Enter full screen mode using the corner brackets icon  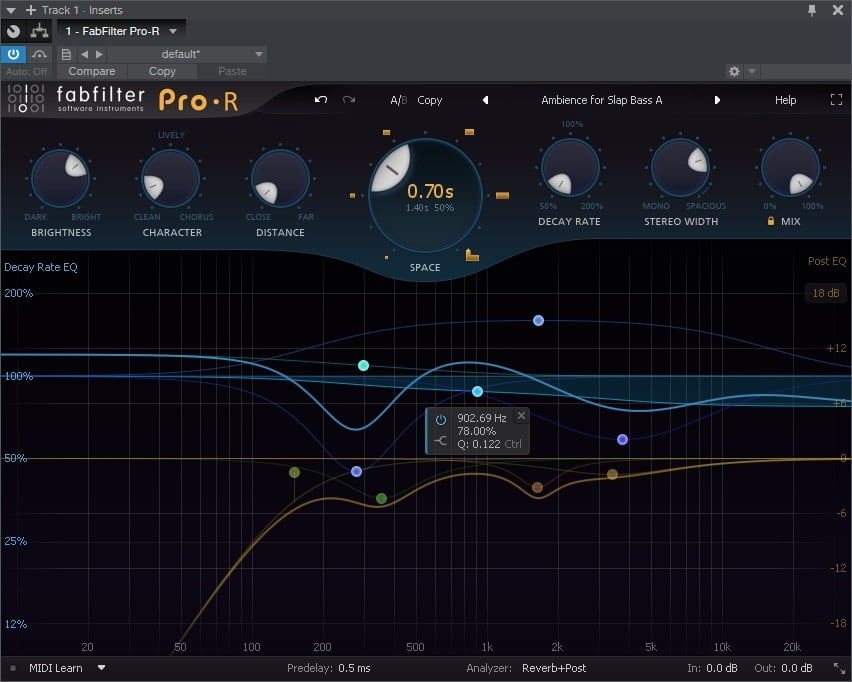point(836,99)
